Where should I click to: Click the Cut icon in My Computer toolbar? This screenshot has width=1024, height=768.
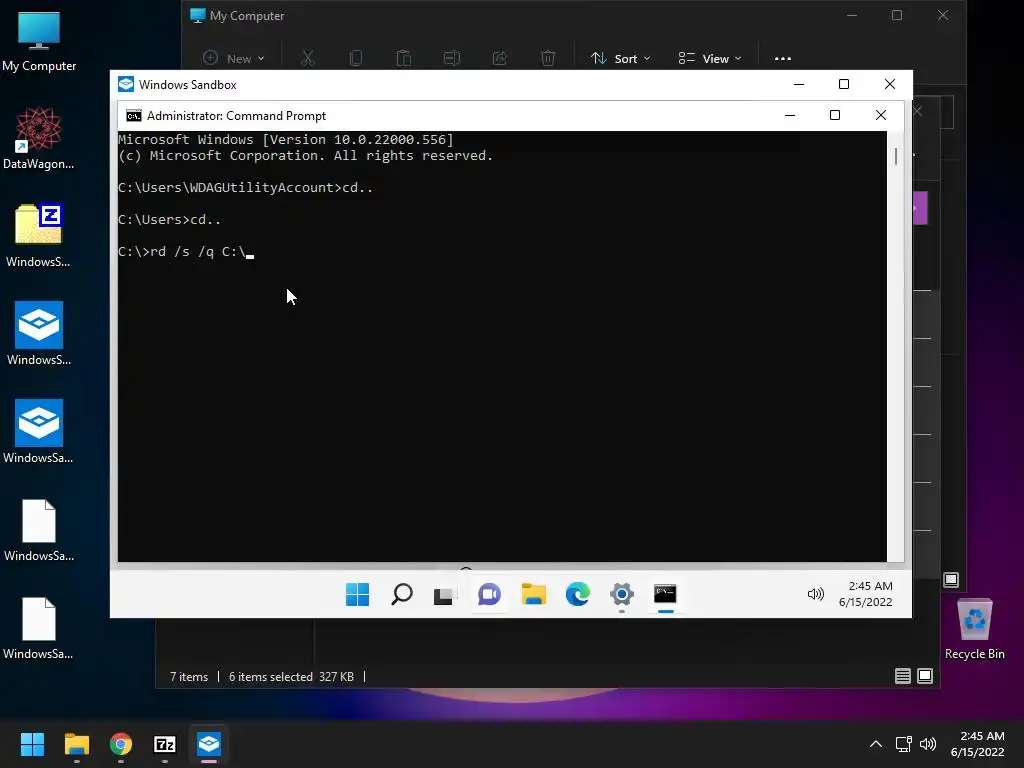coord(308,58)
